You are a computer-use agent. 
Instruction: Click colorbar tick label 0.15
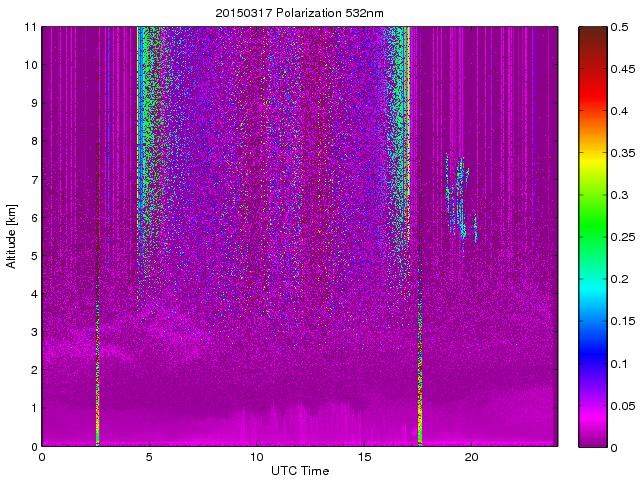[x=623, y=321]
